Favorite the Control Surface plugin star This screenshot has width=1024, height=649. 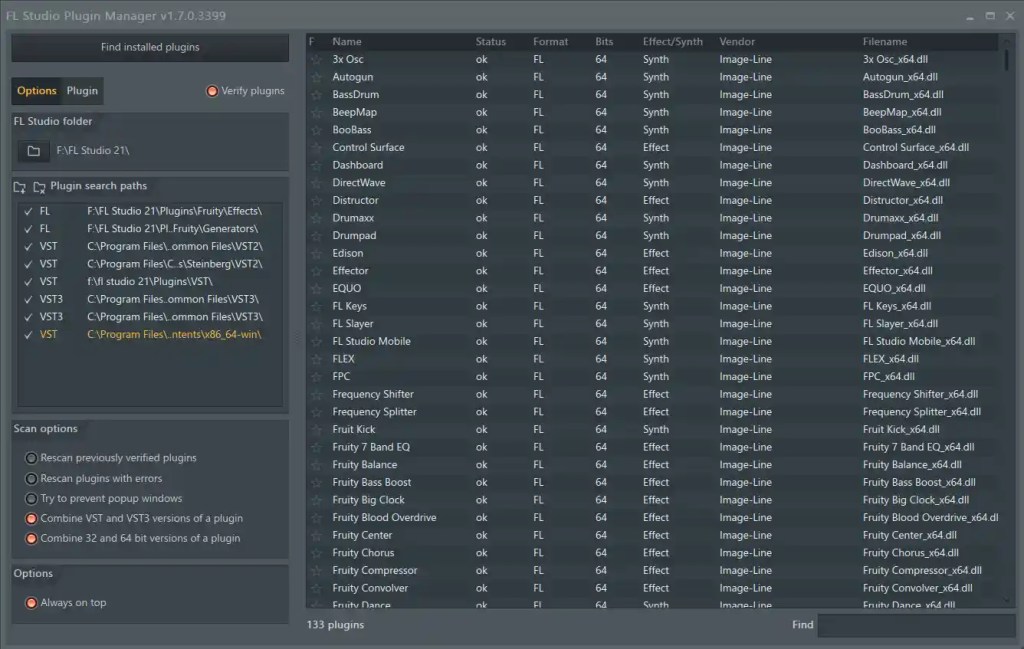click(317, 148)
